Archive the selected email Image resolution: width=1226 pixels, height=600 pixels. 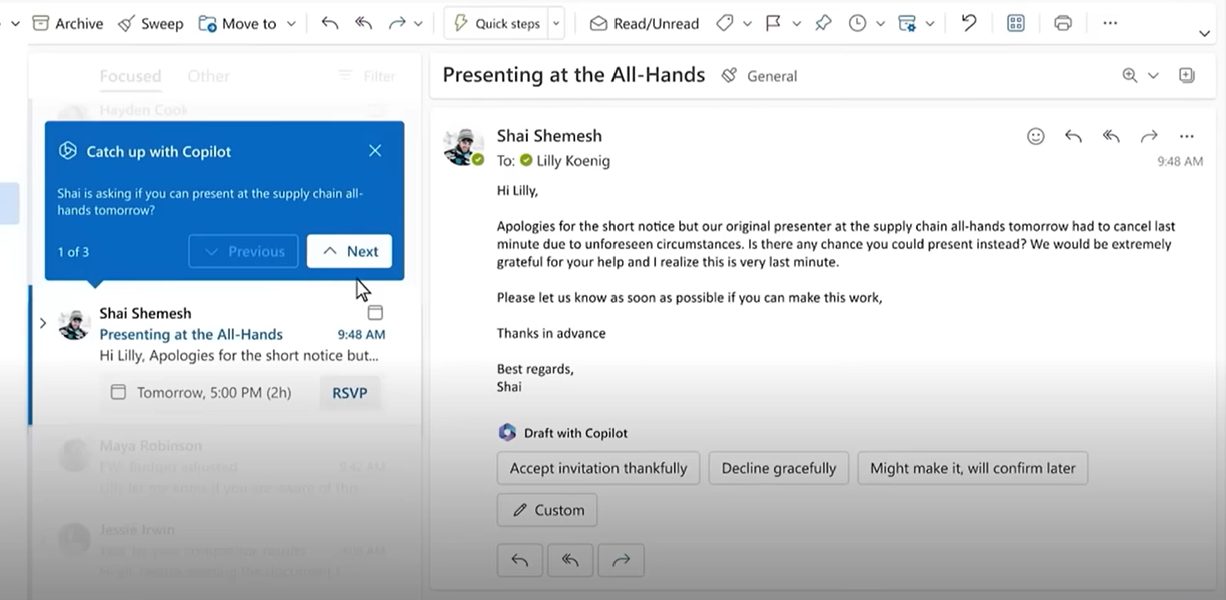coord(67,23)
